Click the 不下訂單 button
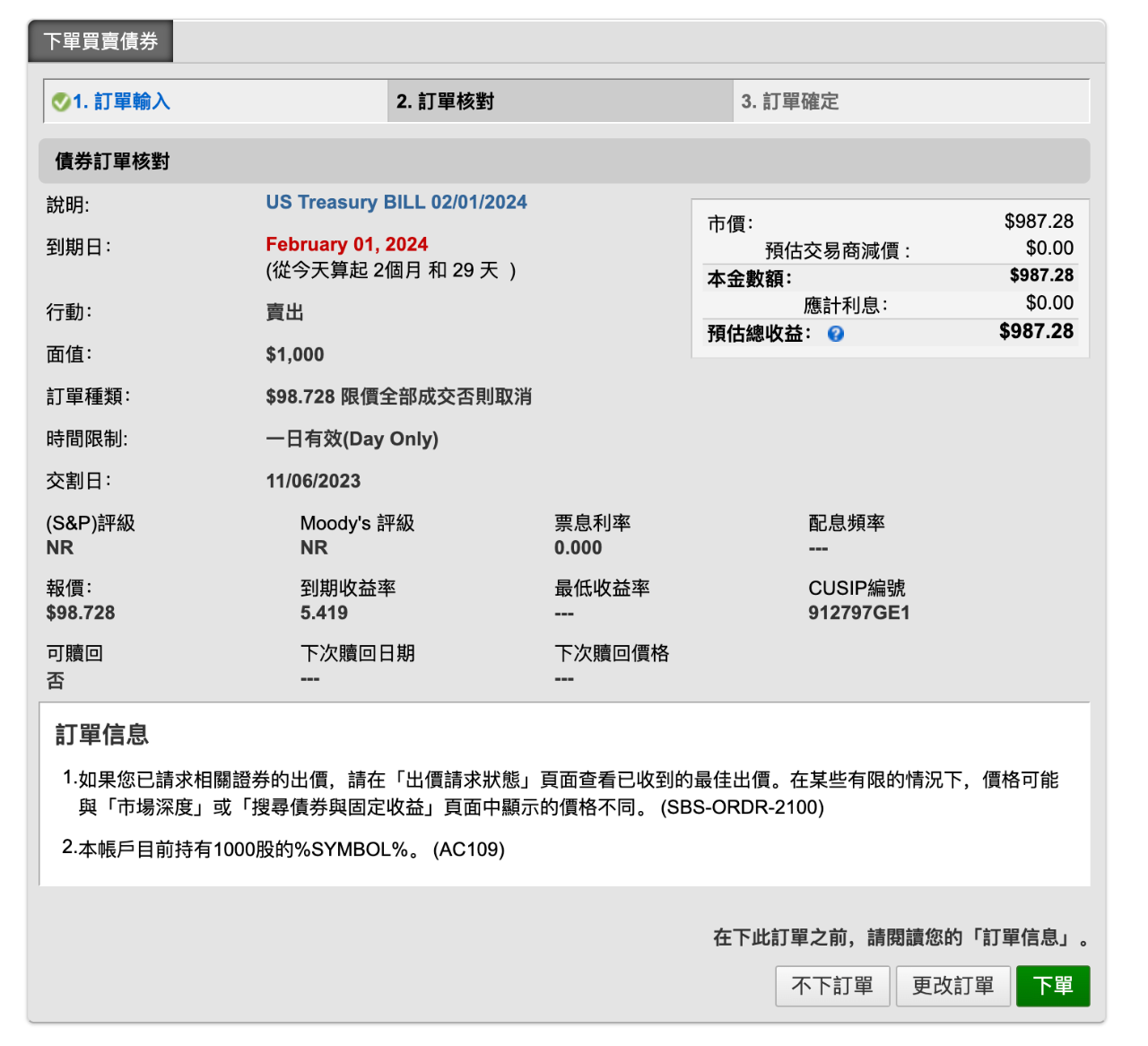Screen dimensions: 1148x1046 coord(831,985)
